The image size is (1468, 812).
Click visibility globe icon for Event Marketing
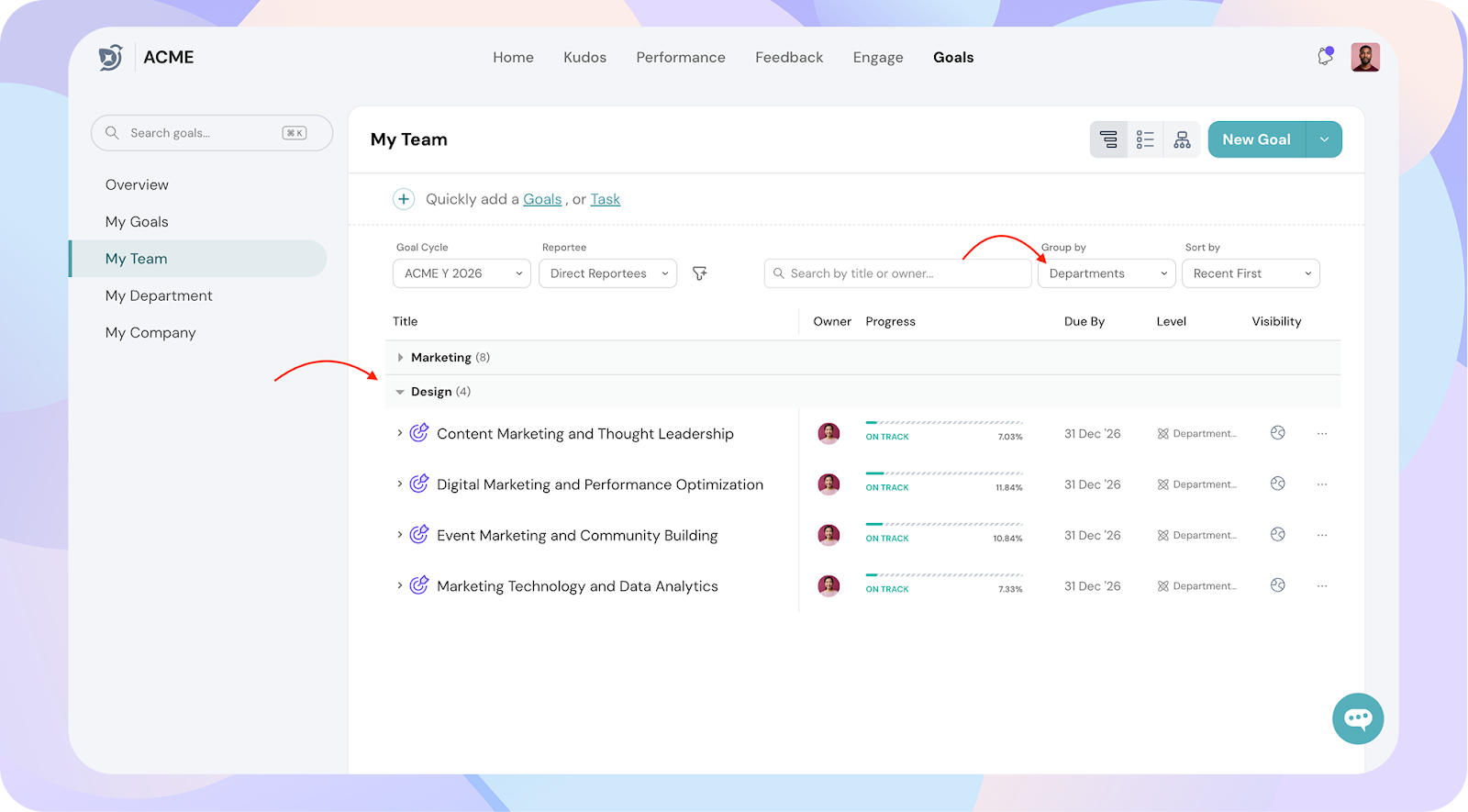click(x=1277, y=535)
